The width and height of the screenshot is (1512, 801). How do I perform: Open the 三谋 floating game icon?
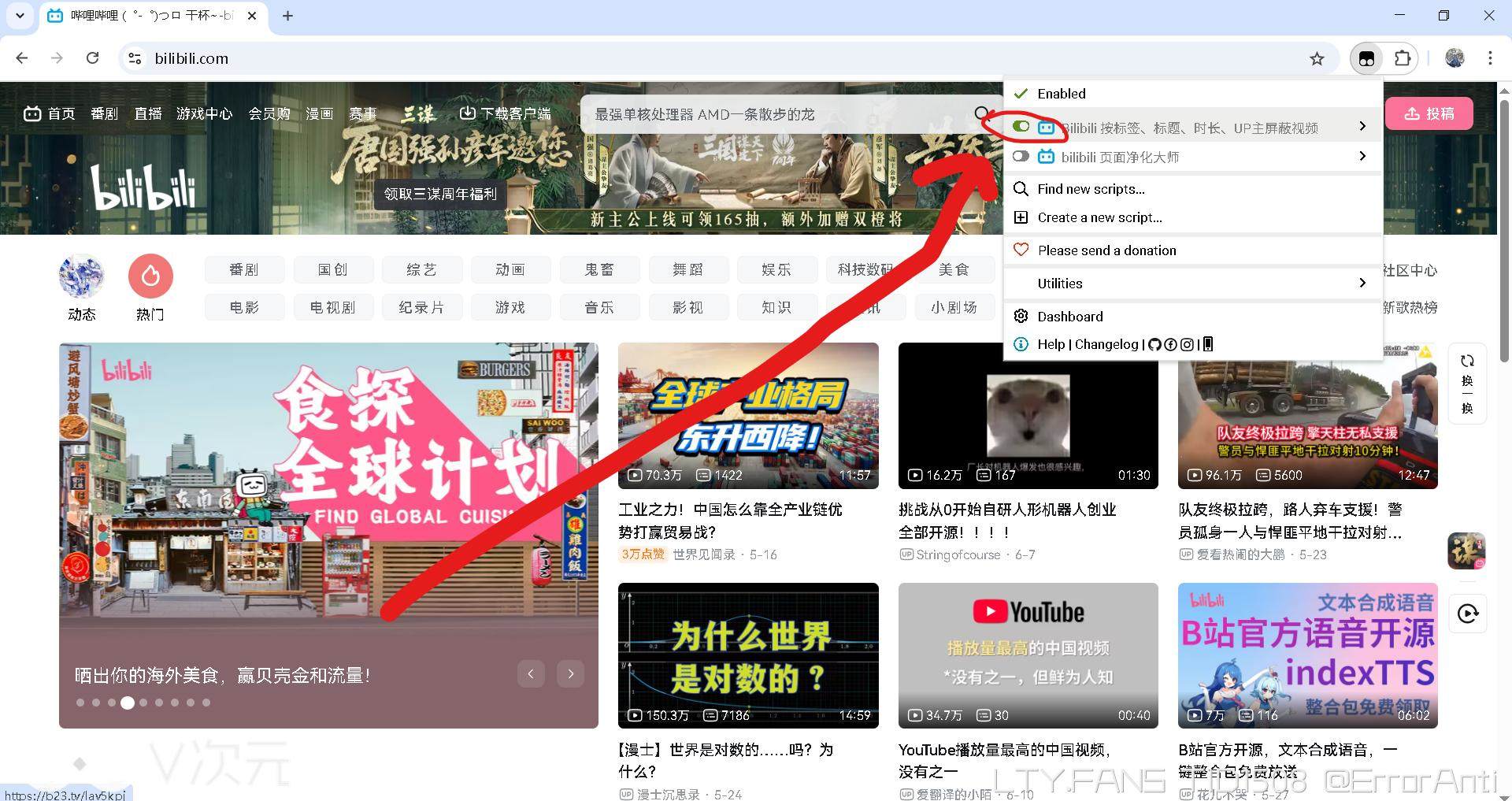click(1466, 551)
